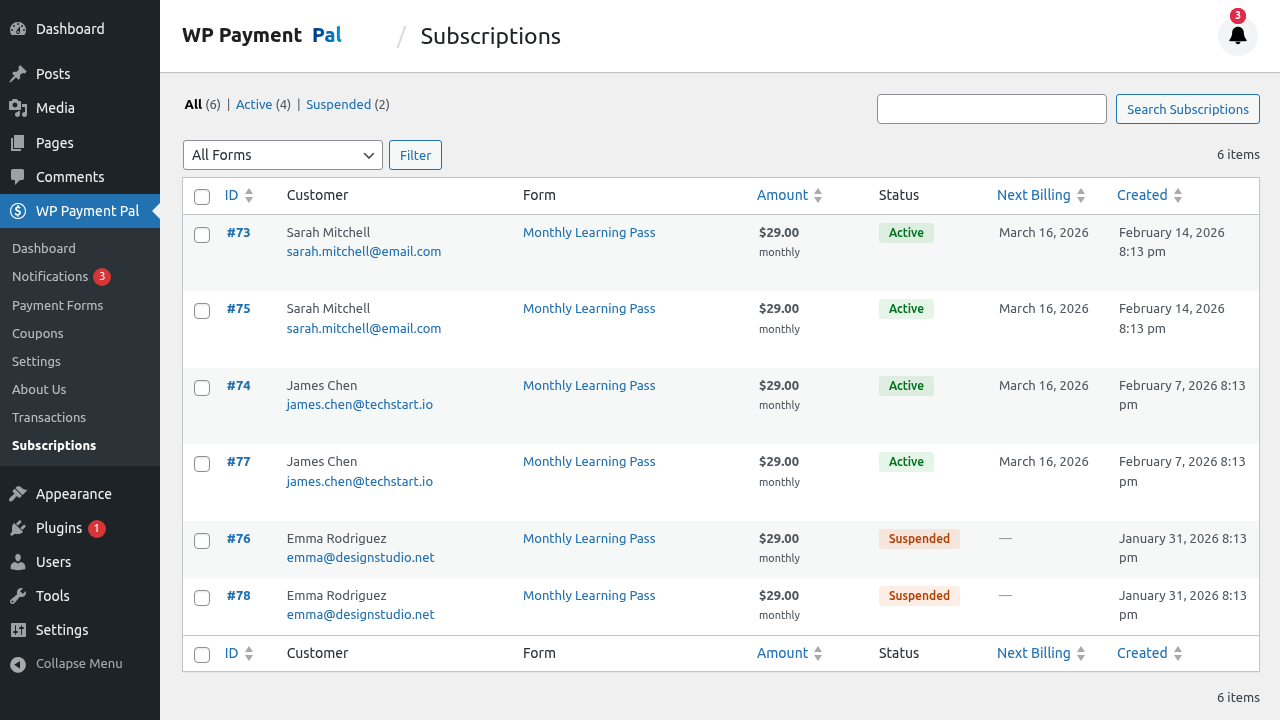This screenshot has width=1280, height=720.
Task: Select the WP Payment Pal dollar icon
Action: 18,212
